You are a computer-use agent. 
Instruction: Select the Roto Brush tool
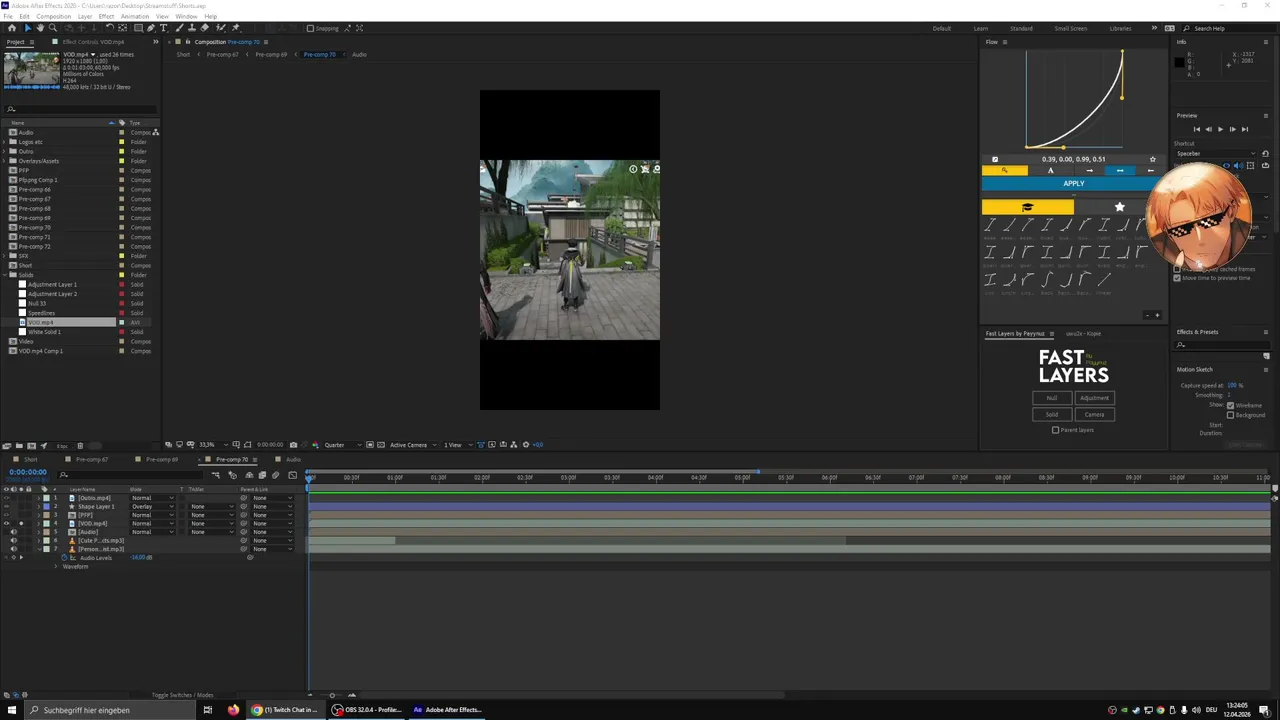pyautogui.click(x=221, y=28)
